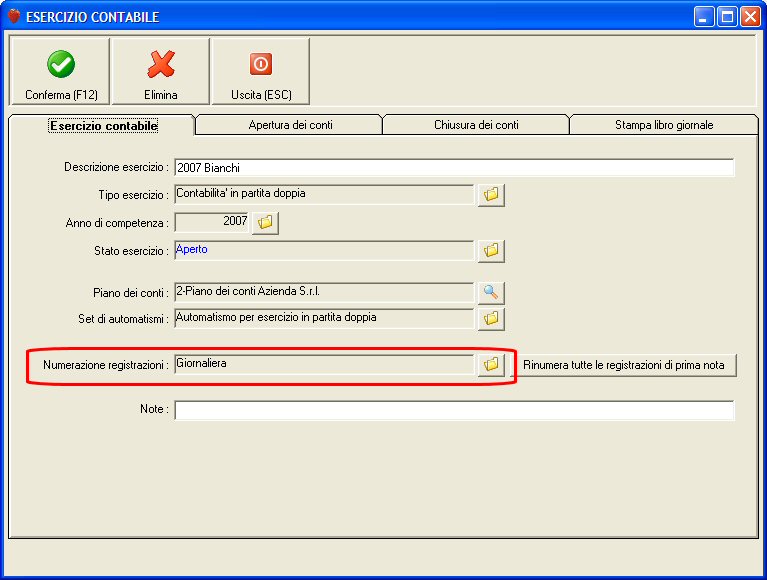767x580 pixels.
Task: Click the 'Anno di competenza :' label
Action: click(117, 223)
